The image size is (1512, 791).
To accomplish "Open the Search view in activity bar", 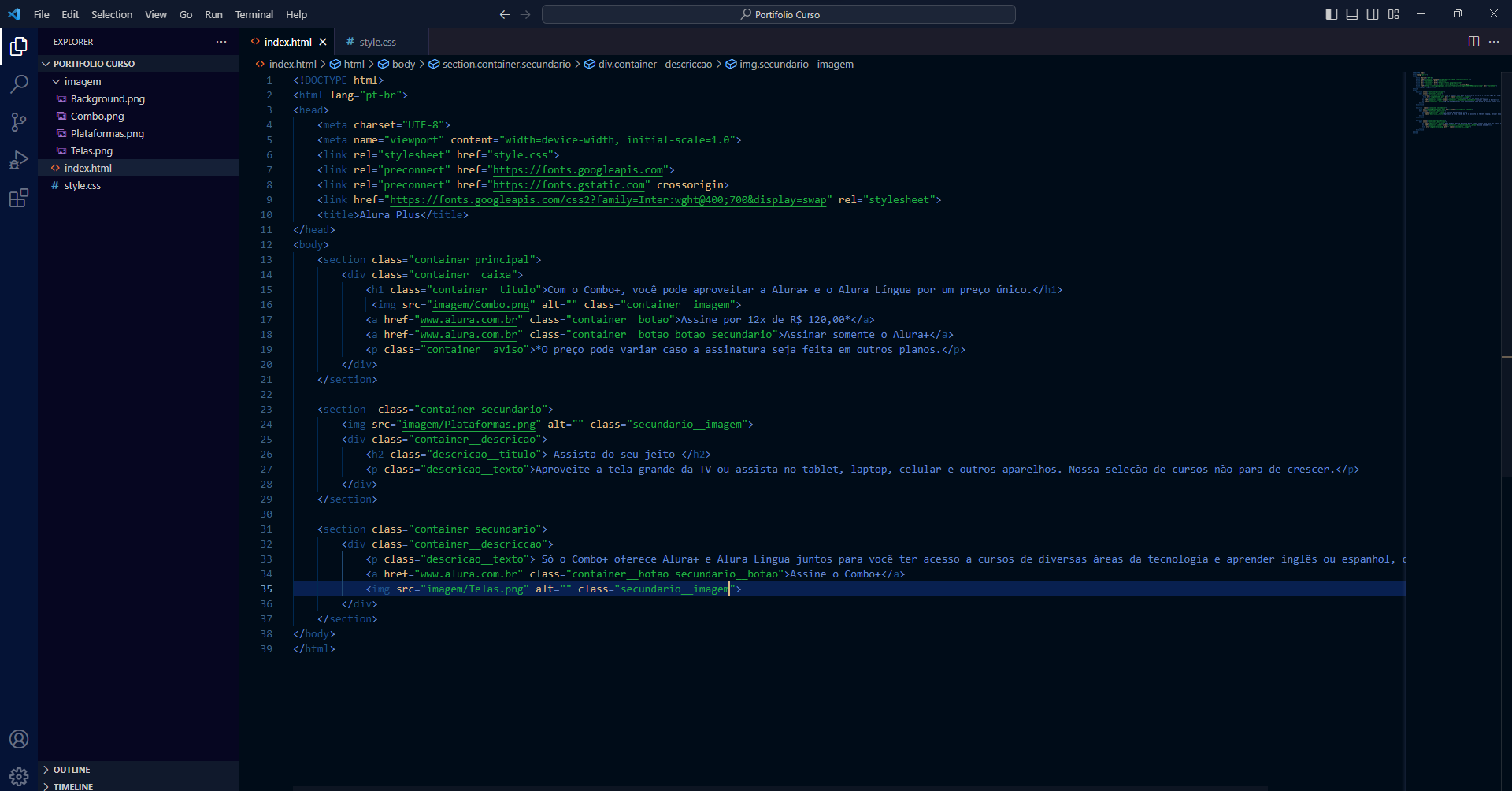I will [x=19, y=84].
